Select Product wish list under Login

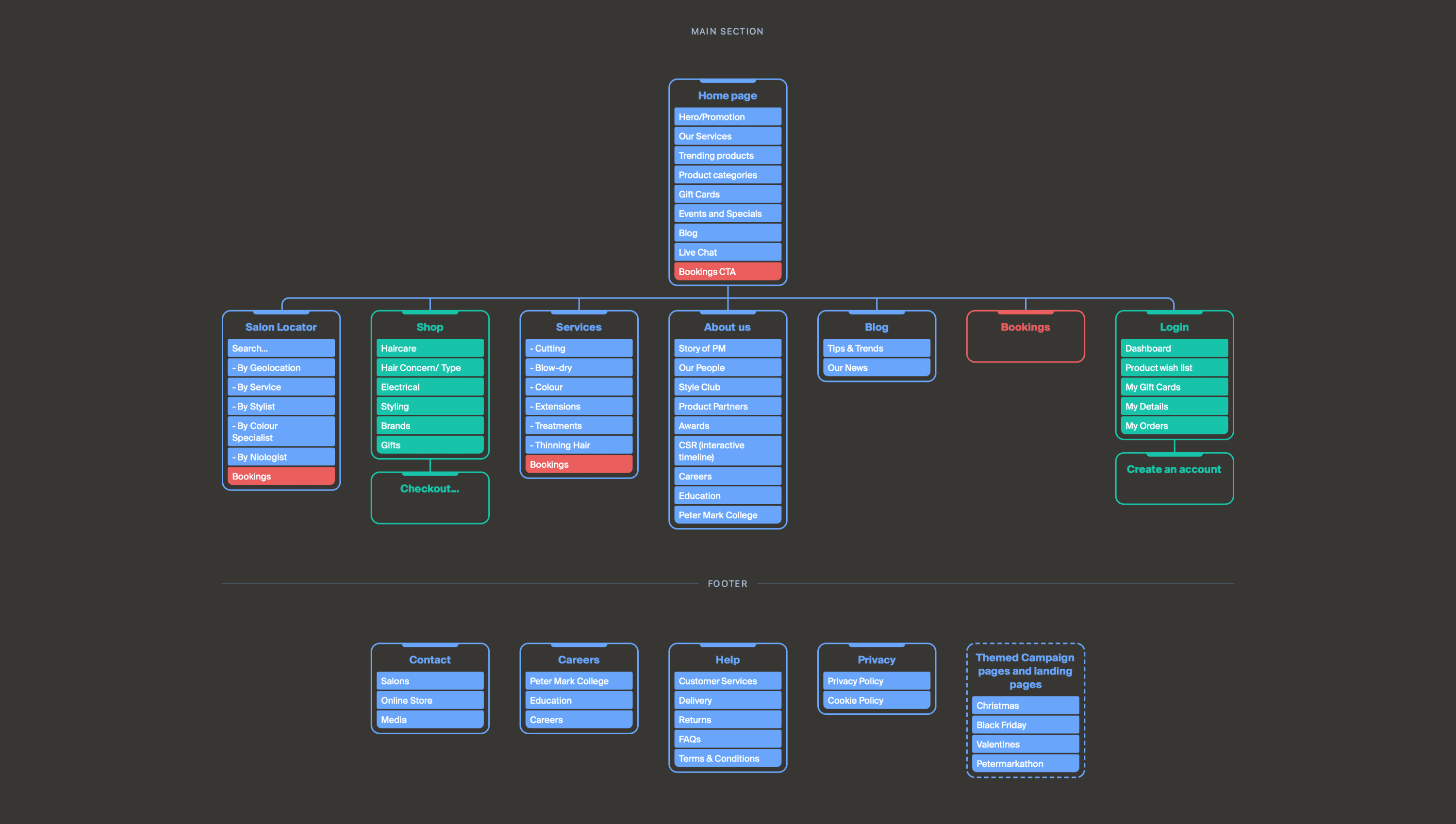[1174, 368]
